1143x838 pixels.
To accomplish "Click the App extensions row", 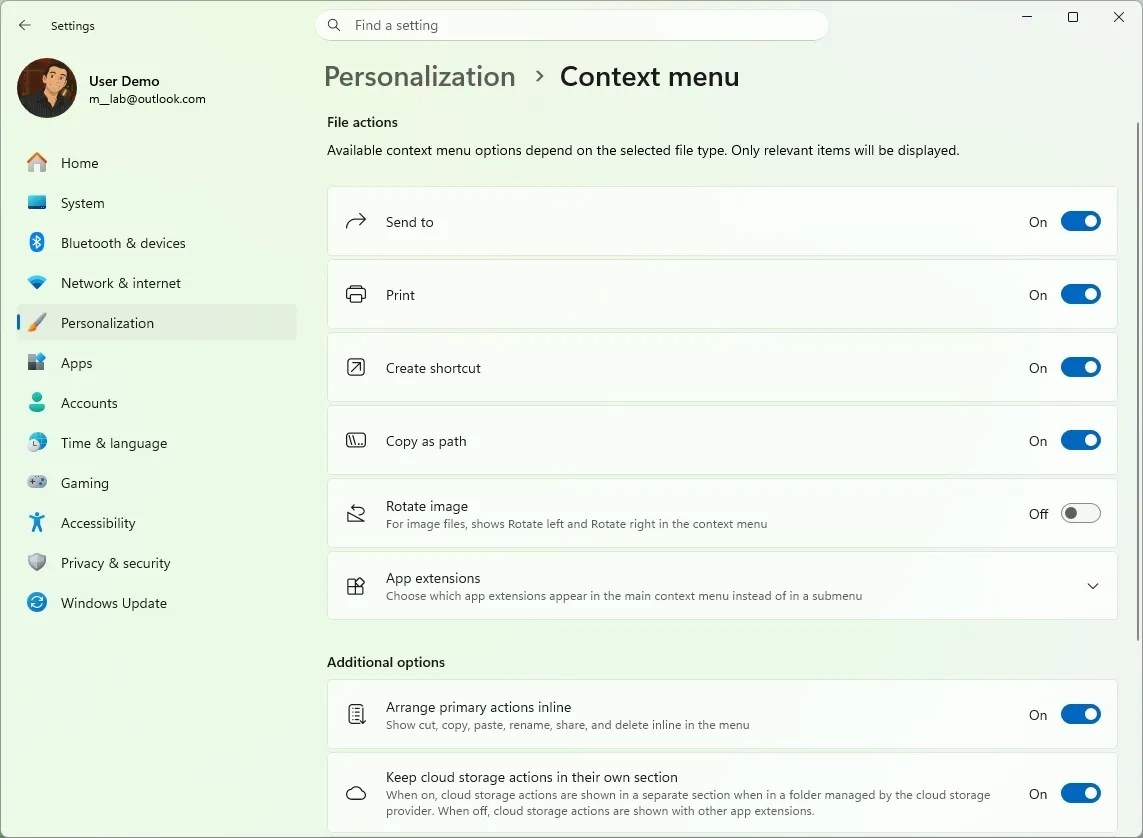I will (722, 587).
